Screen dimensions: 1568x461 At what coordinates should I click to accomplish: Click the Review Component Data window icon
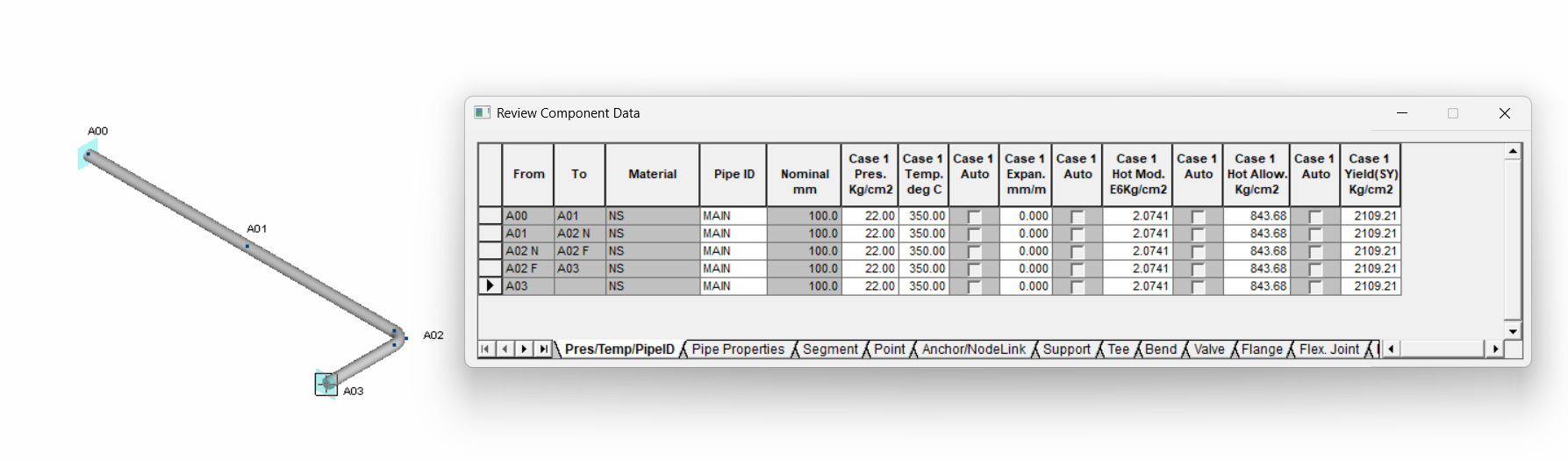(x=482, y=112)
